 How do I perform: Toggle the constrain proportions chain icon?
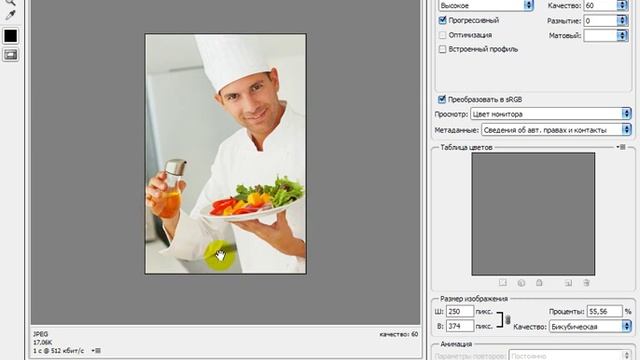click(508, 319)
